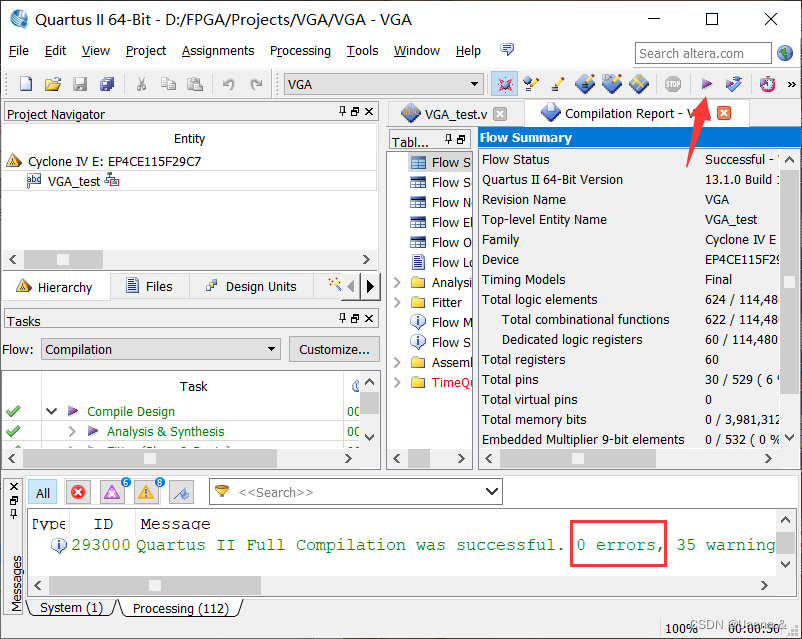
Task: Toggle the critical warning messages filter
Action: [112, 492]
